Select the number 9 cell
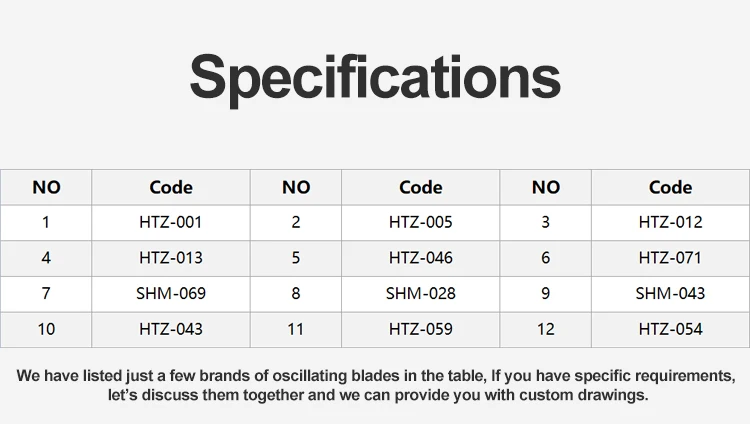The width and height of the screenshot is (750, 424). tap(545, 293)
